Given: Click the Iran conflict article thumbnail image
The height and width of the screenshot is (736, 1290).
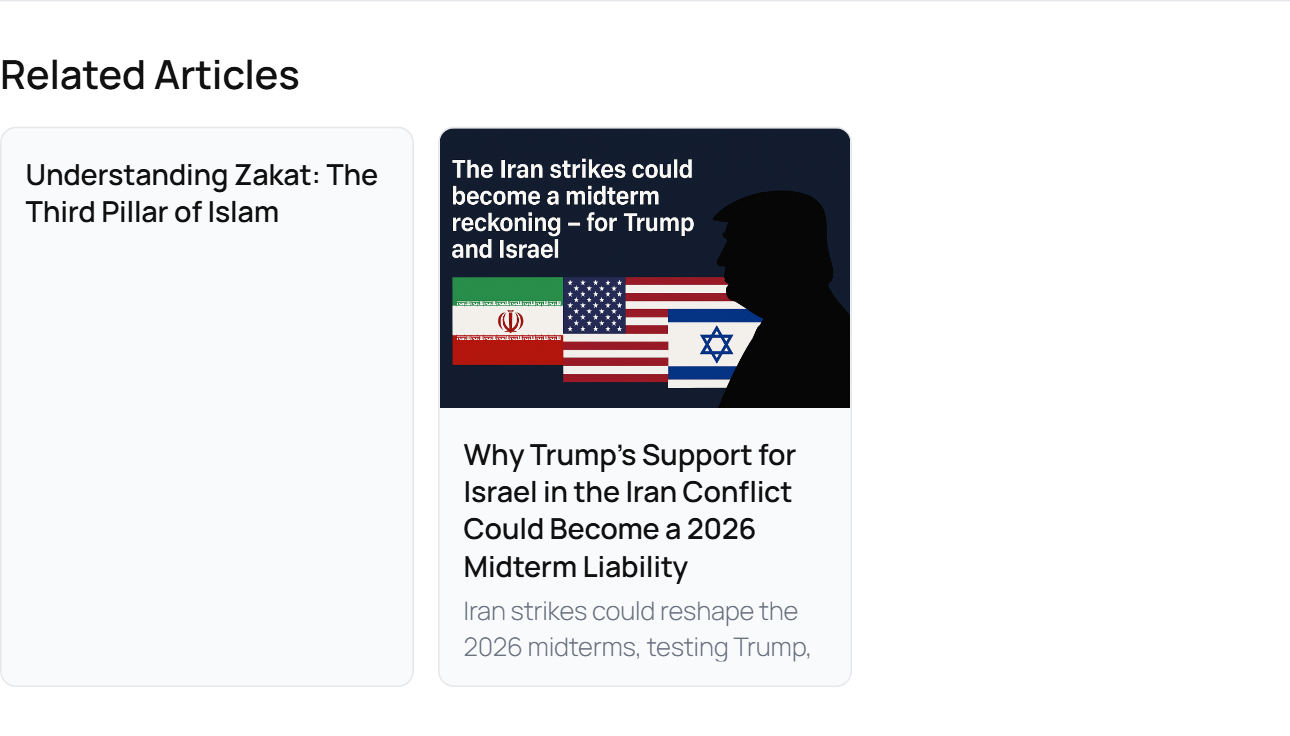Looking at the screenshot, I should pos(644,267).
